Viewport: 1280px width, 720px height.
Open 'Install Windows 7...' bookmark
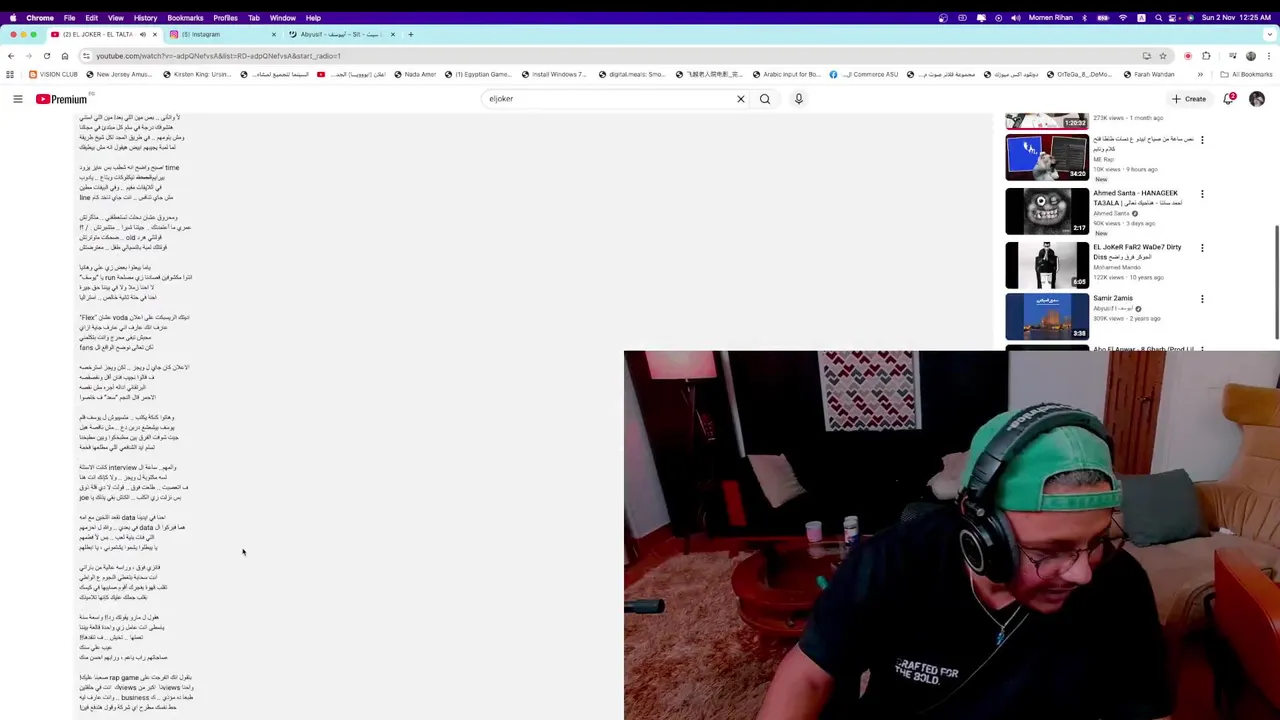553,74
